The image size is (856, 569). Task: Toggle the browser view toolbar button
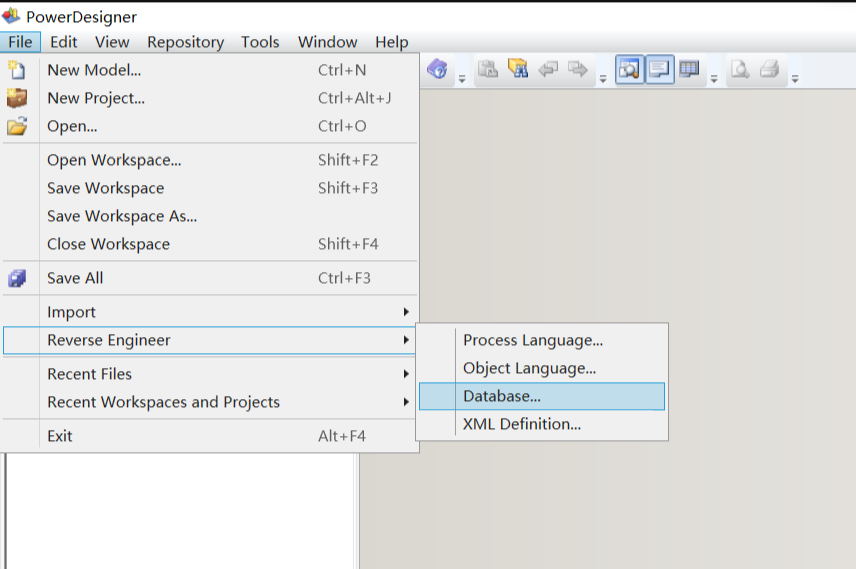[x=629, y=70]
